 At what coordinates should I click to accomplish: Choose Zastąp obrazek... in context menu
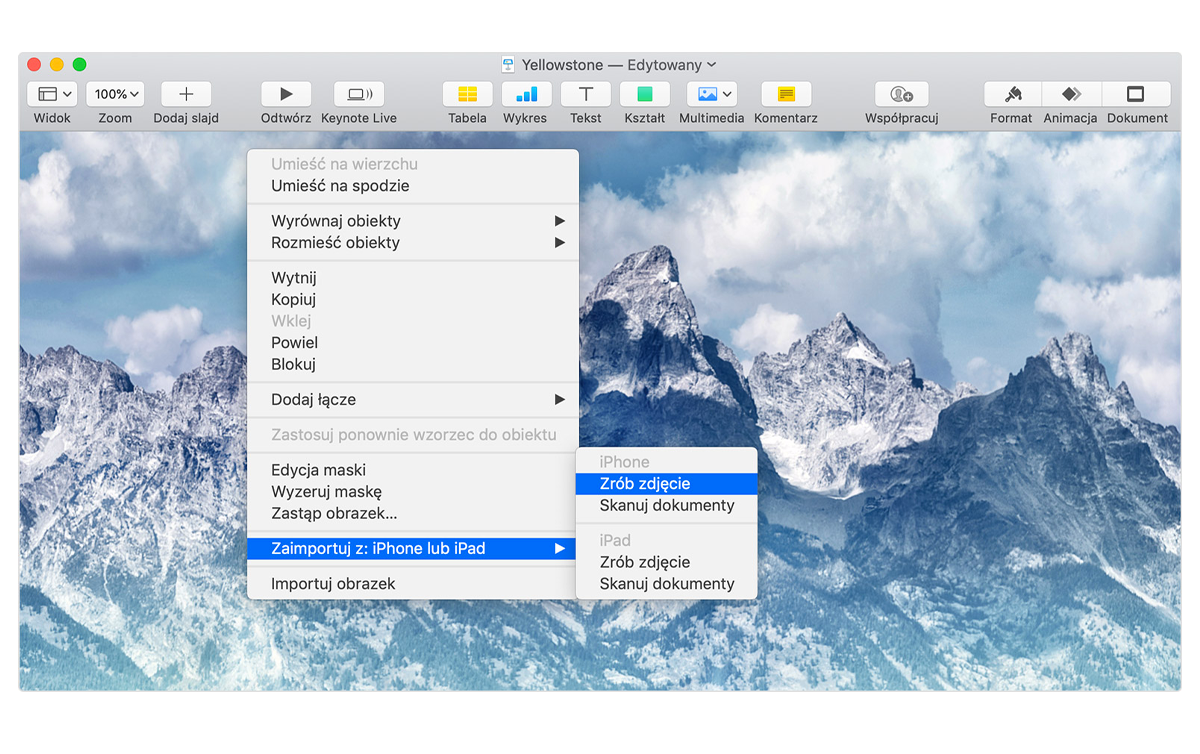(x=334, y=514)
